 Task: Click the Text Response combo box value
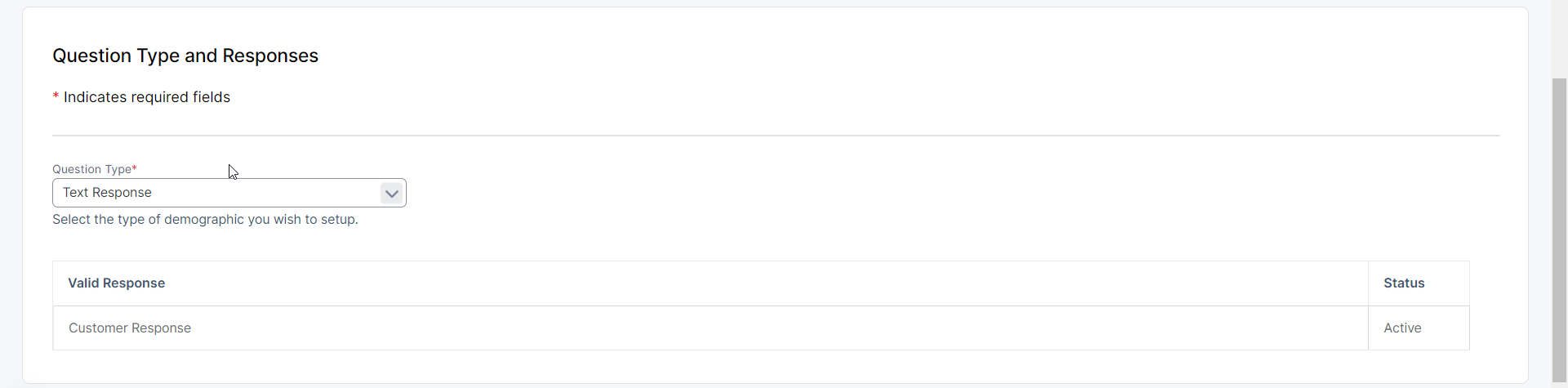tap(108, 193)
